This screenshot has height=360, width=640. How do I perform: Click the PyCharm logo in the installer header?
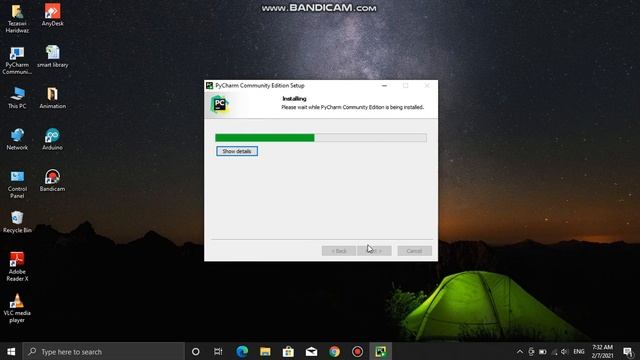(x=219, y=104)
